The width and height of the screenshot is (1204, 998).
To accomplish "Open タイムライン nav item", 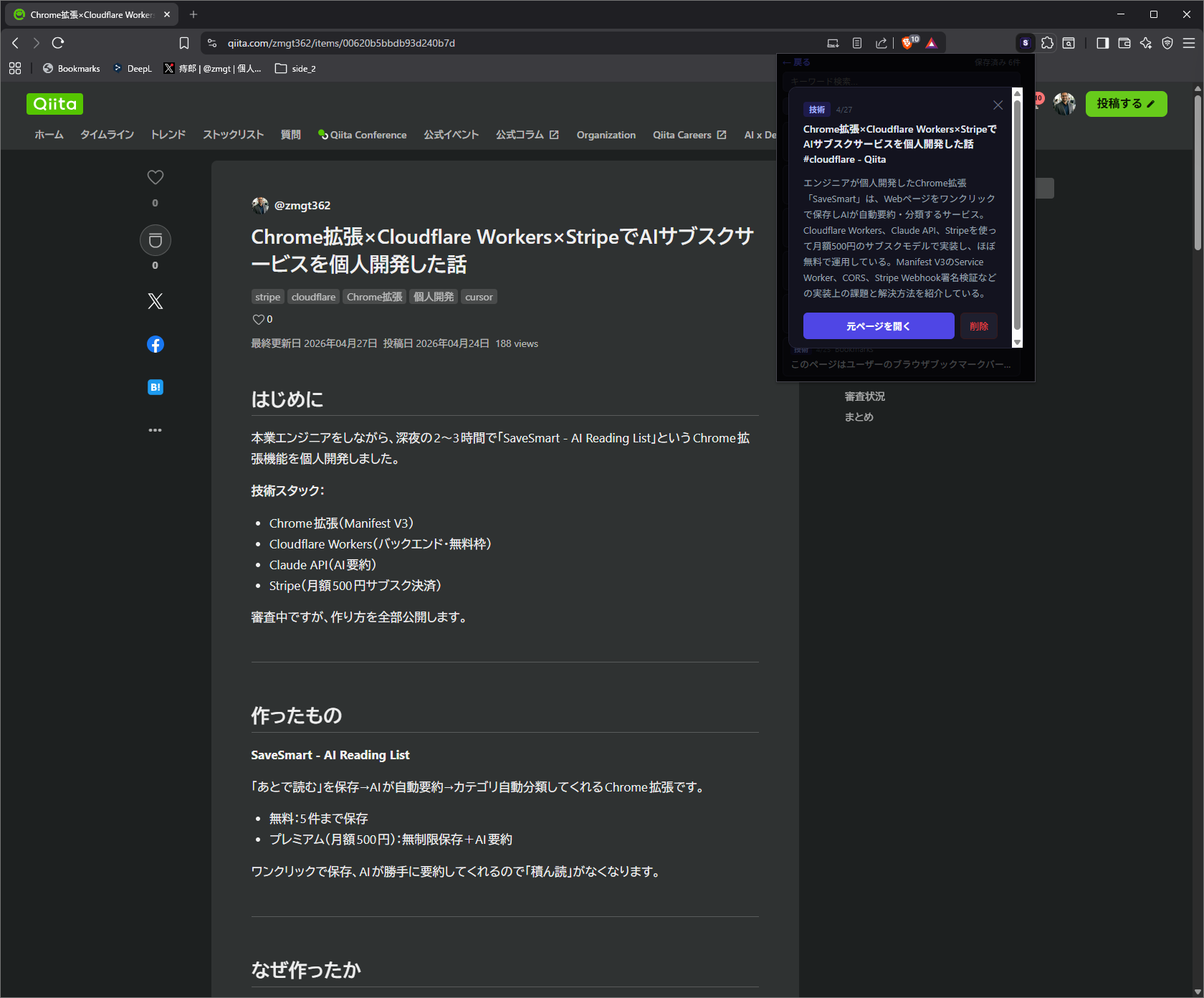I will point(107,135).
